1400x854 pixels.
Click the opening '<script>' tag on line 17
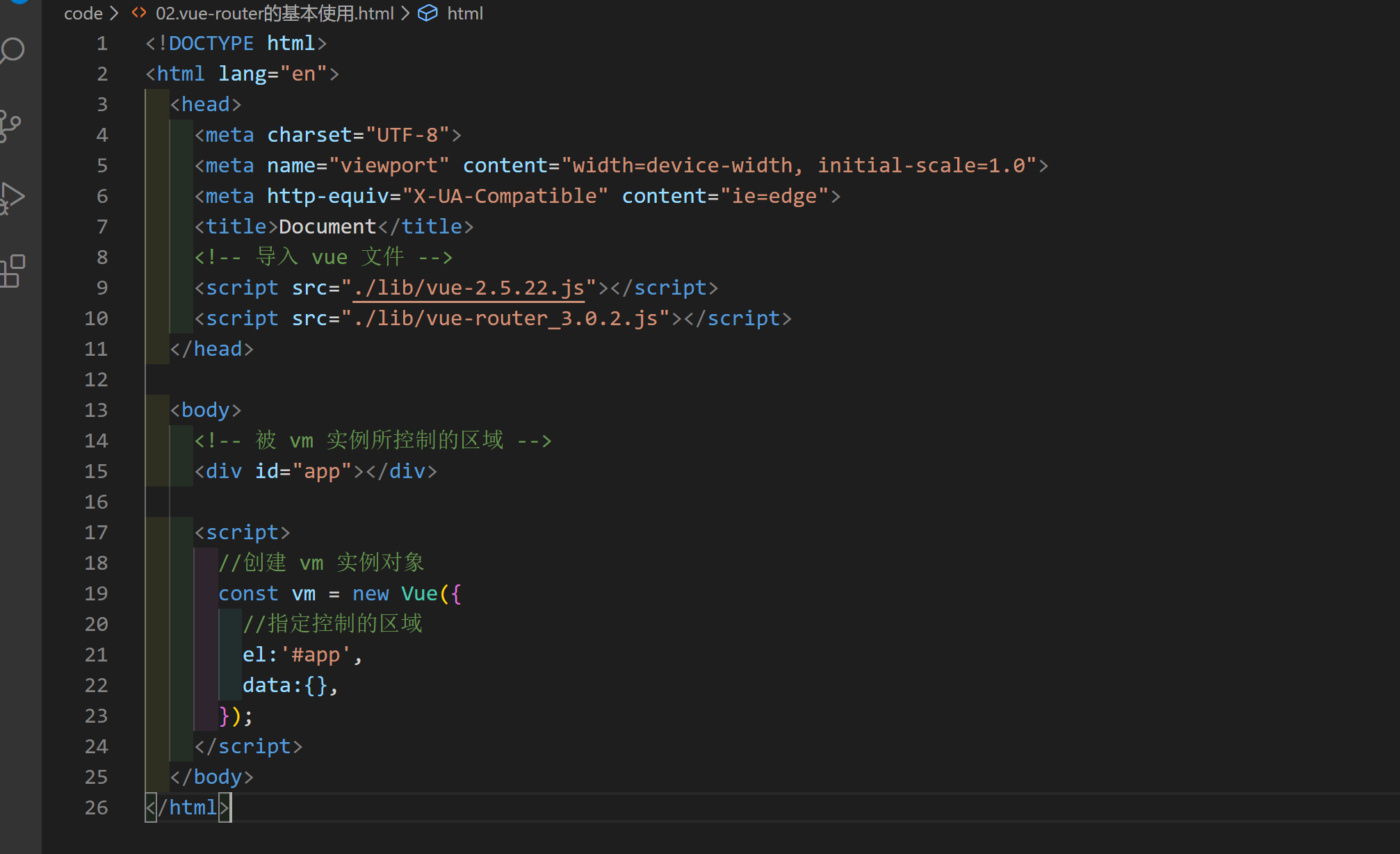242,532
